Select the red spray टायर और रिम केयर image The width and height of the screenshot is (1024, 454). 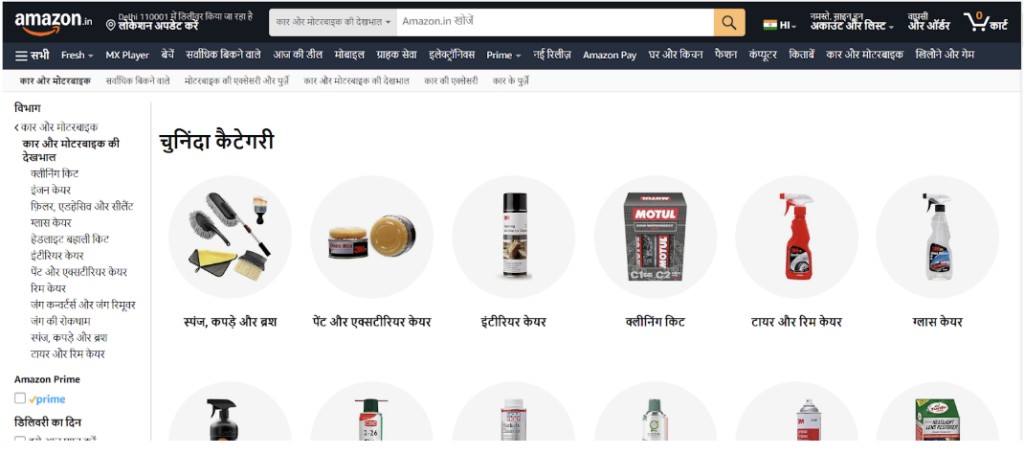(x=796, y=236)
